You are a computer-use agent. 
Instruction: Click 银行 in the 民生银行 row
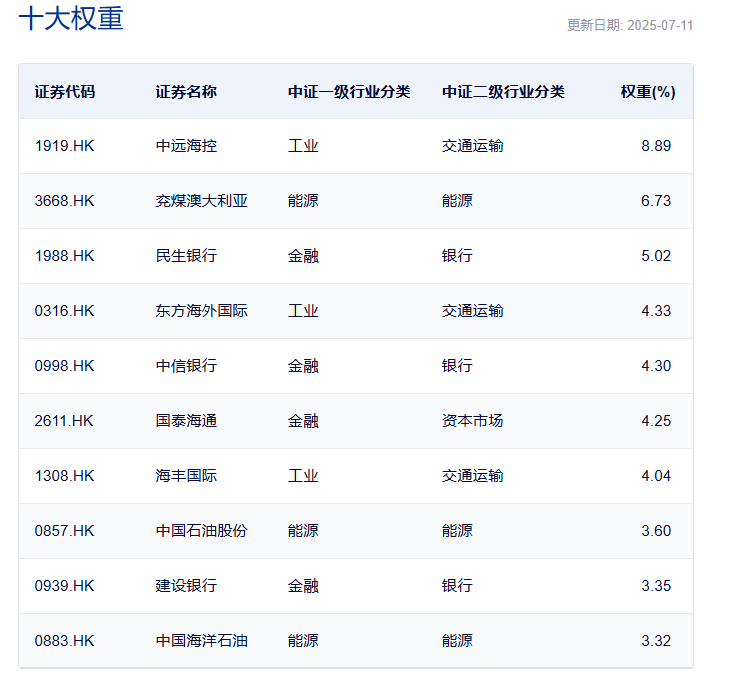[457, 256]
